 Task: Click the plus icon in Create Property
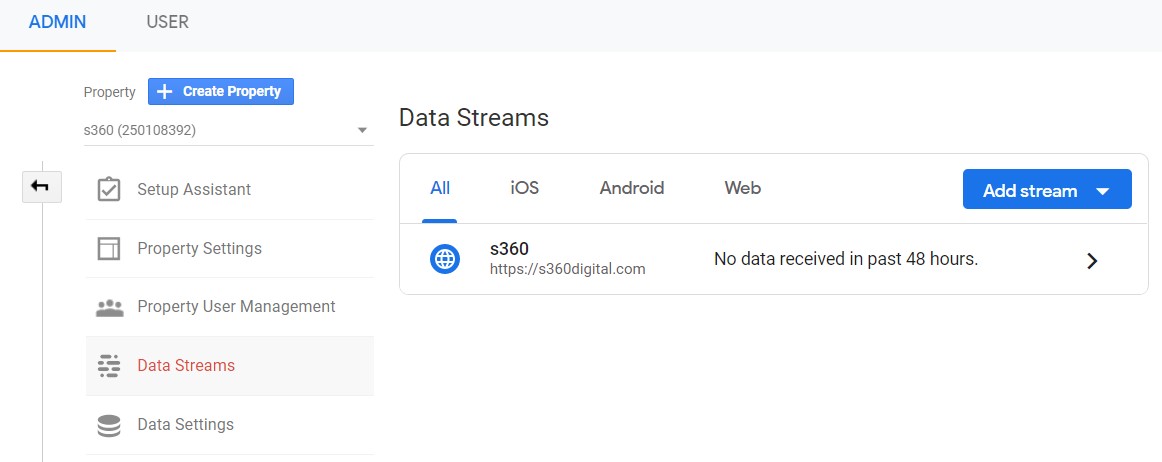click(166, 91)
